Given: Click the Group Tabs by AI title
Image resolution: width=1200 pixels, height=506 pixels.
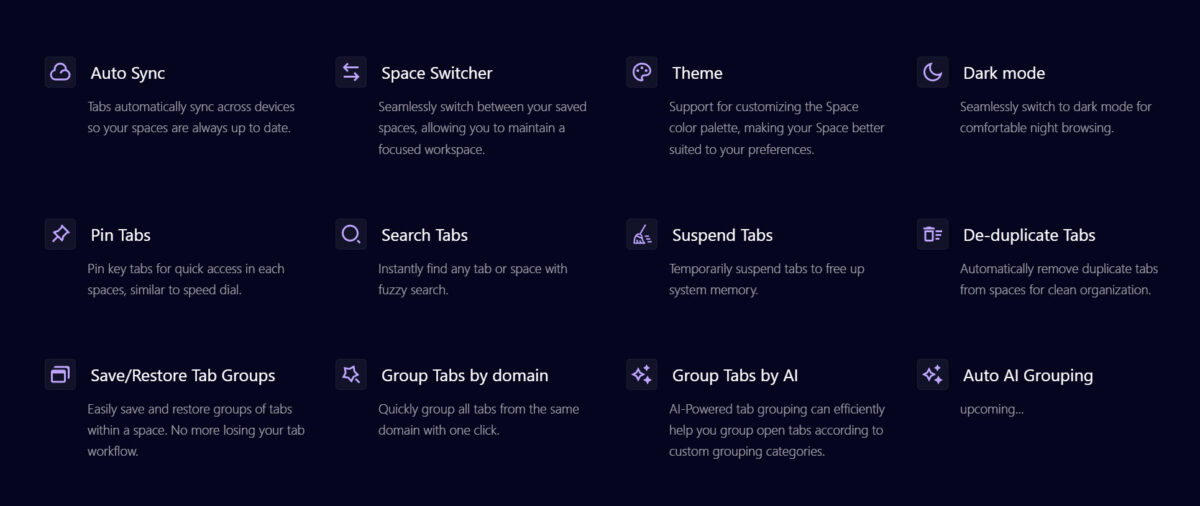Looking at the screenshot, I should (x=735, y=376).
